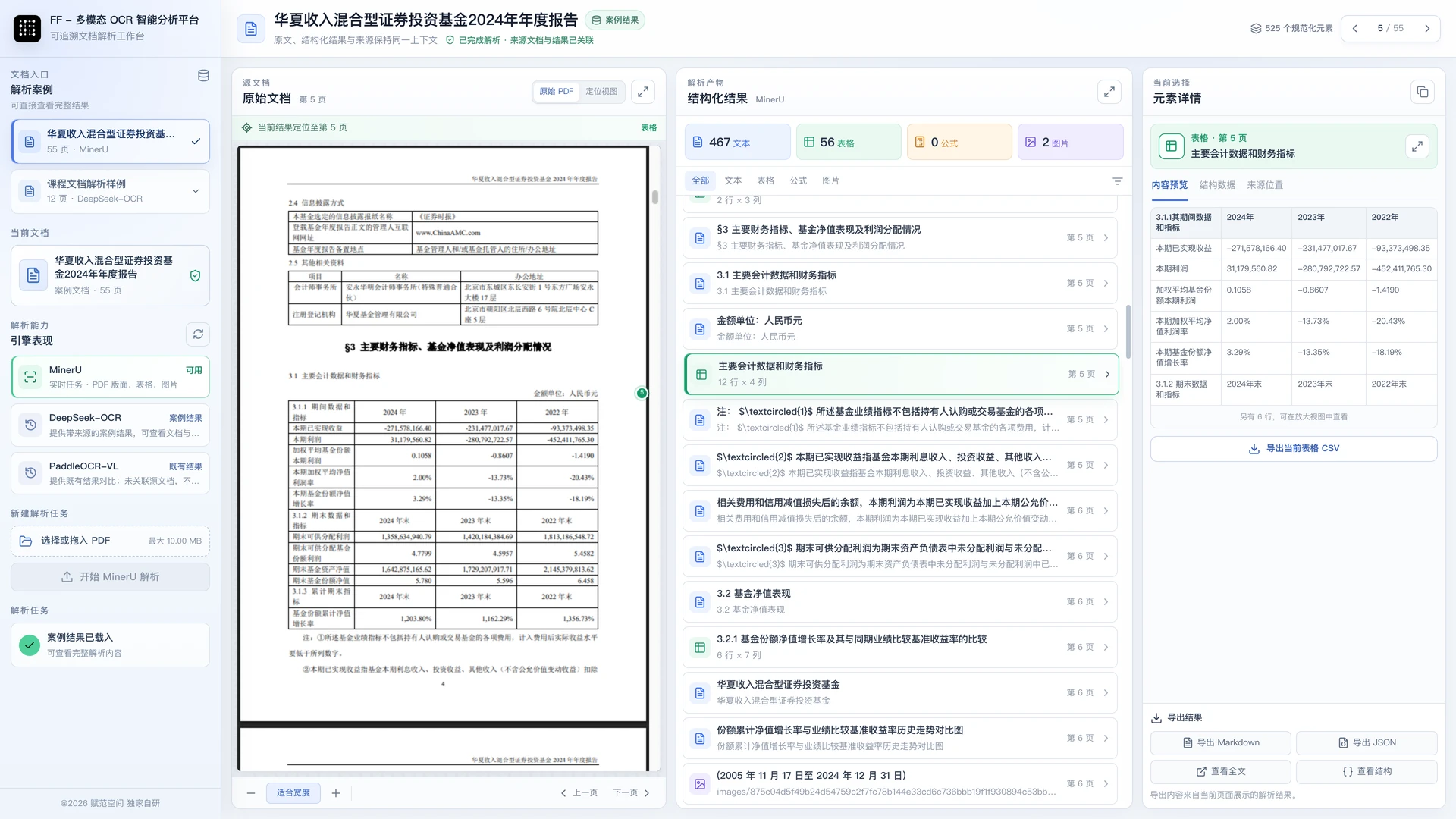This screenshot has width=1456, height=819.
Task: Select the 全部 filter tab
Action: point(701,180)
